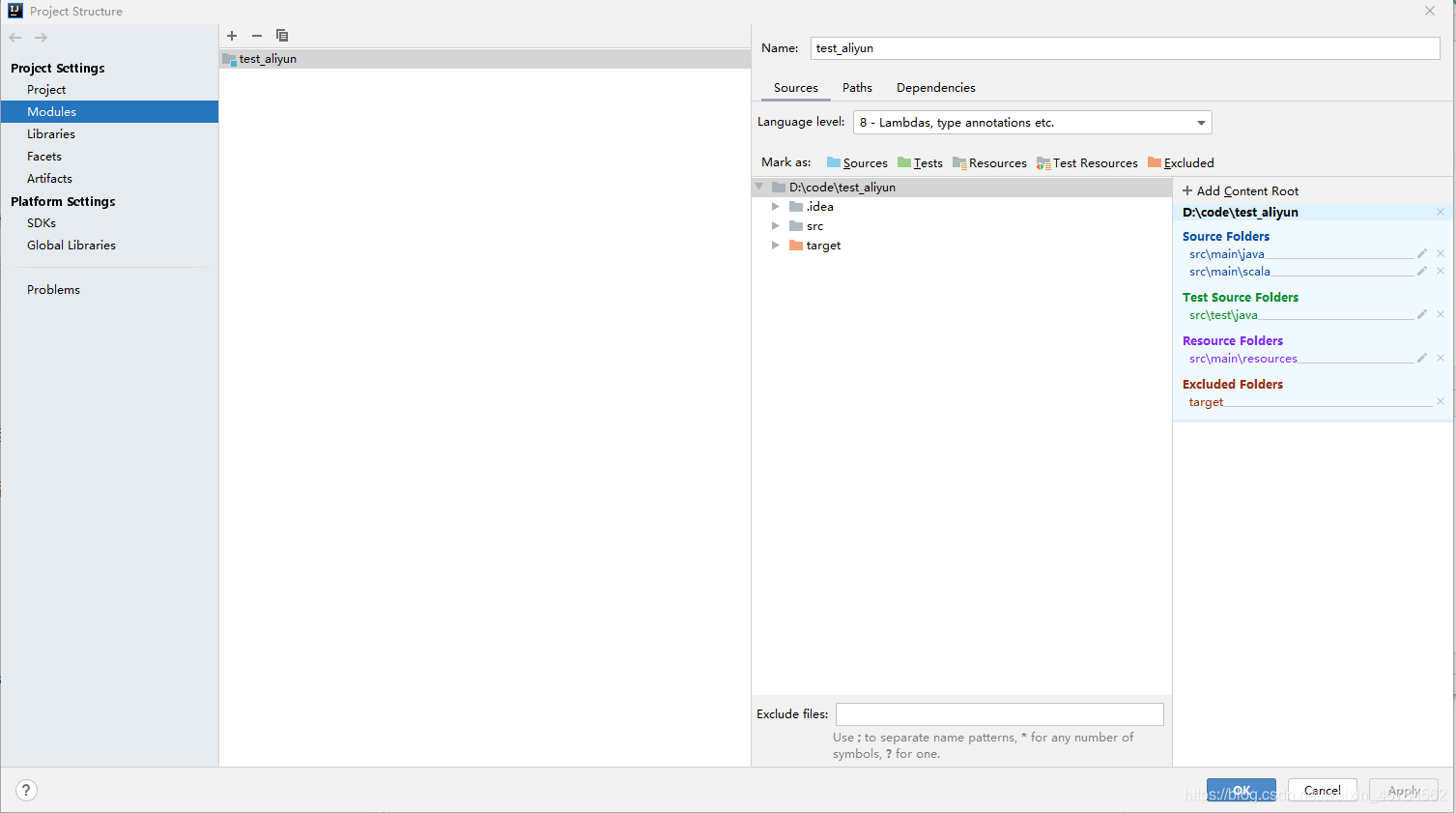Click src\main\resources folder entry
This screenshot has height=813, width=1456.
click(1242, 359)
